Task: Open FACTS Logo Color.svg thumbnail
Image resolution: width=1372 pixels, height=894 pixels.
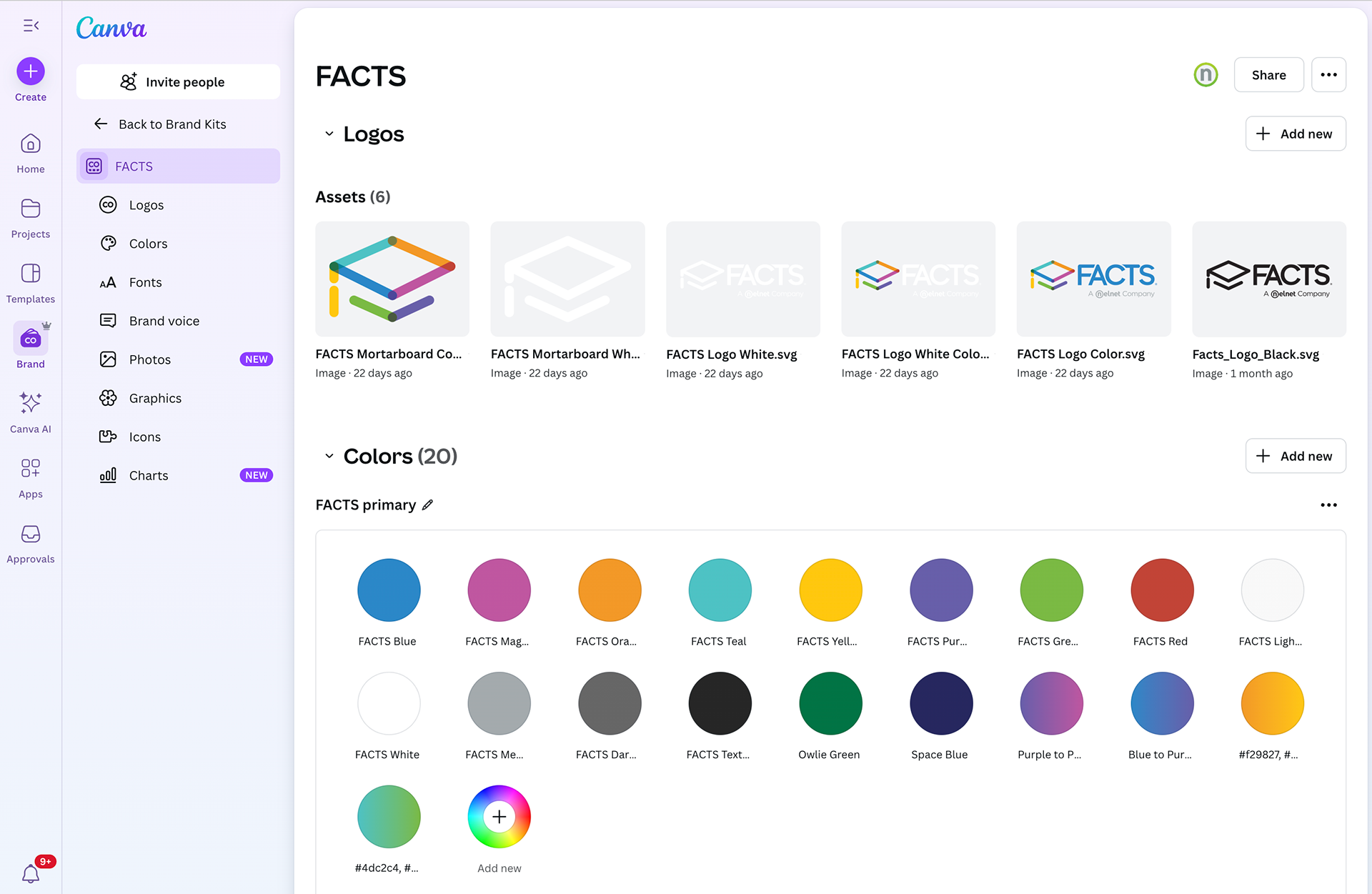Action: point(1094,279)
